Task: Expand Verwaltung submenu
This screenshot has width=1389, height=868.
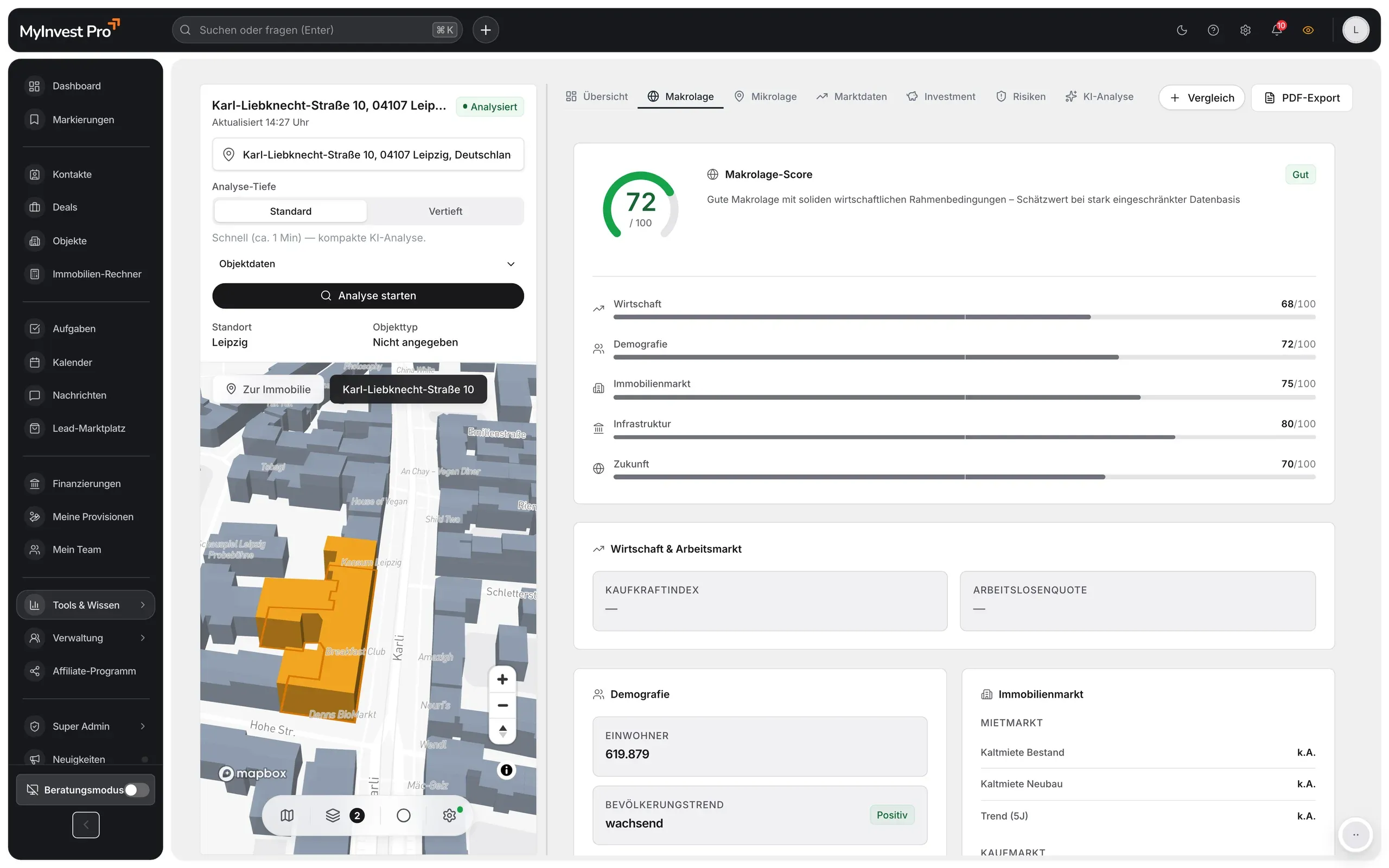Action: pyautogui.click(x=86, y=638)
